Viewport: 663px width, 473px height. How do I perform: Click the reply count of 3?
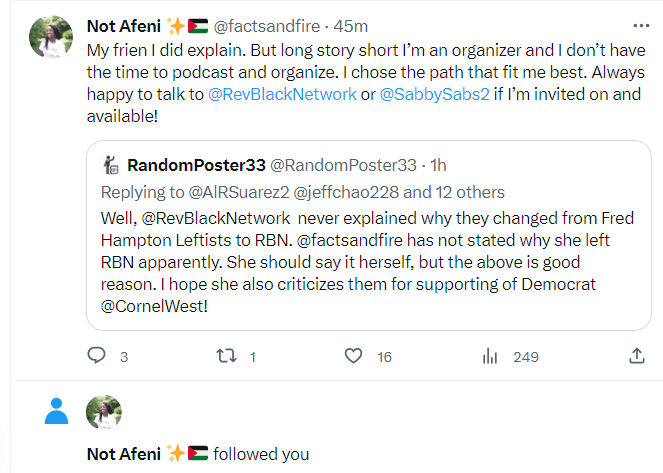pos(124,356)
